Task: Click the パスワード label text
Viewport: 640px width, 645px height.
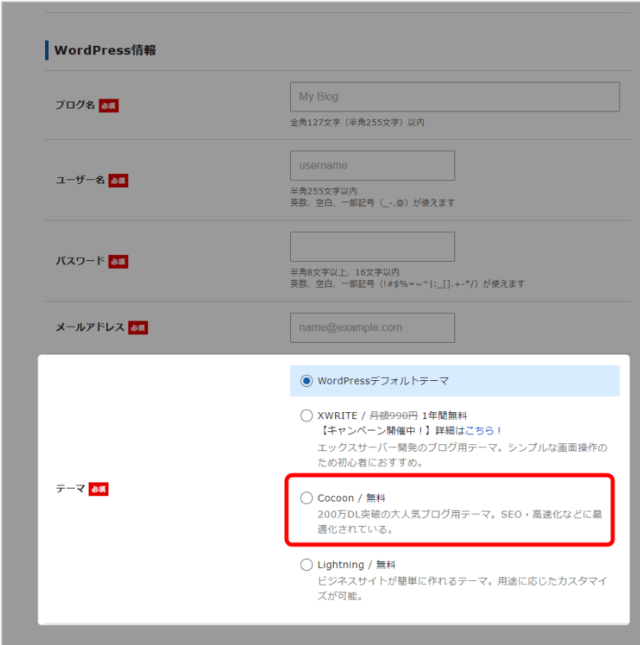Action: [x=80, y=261]
